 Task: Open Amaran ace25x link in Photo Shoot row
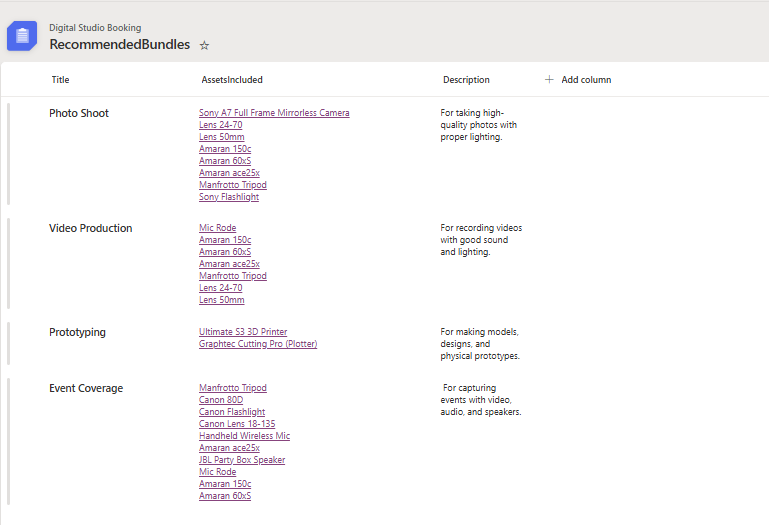pyautogui.click(x=230, y=173)
